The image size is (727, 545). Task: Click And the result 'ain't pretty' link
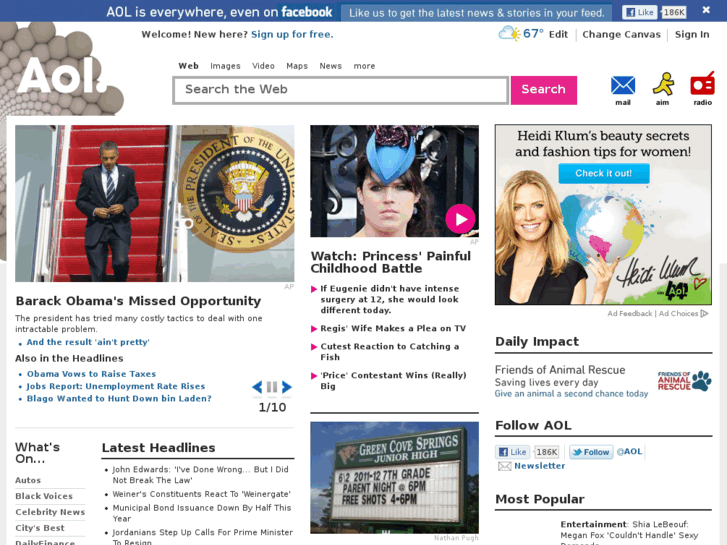pos(88,342)
